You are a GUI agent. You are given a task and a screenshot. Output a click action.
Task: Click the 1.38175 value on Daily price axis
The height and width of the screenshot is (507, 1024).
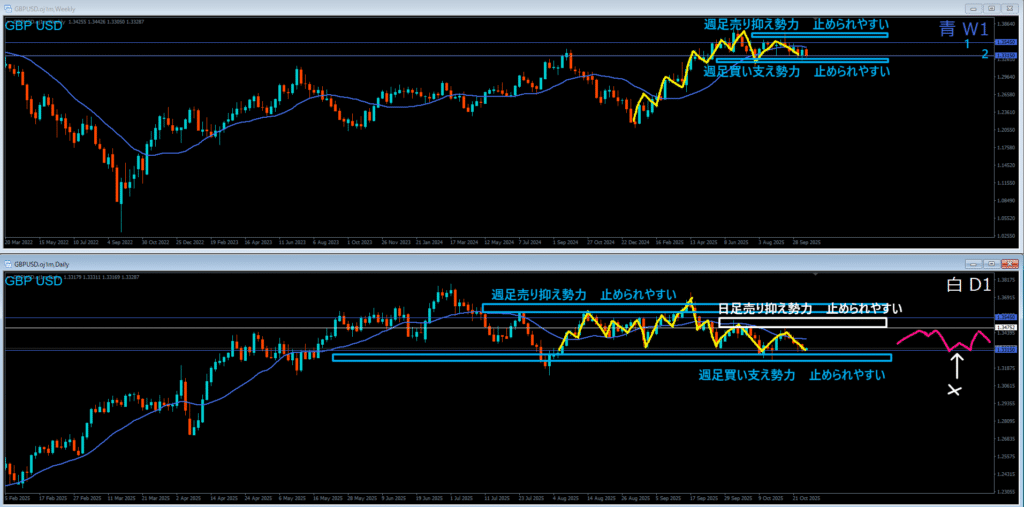click(x=1004, y=280)
